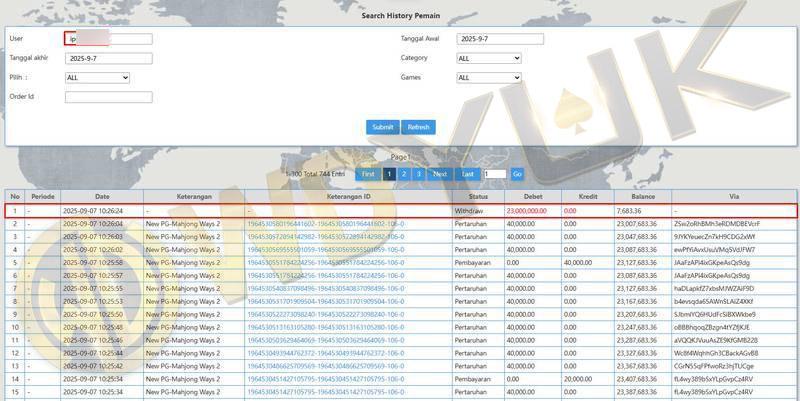
Task: Go to the Last page
Action: [467, 174]
